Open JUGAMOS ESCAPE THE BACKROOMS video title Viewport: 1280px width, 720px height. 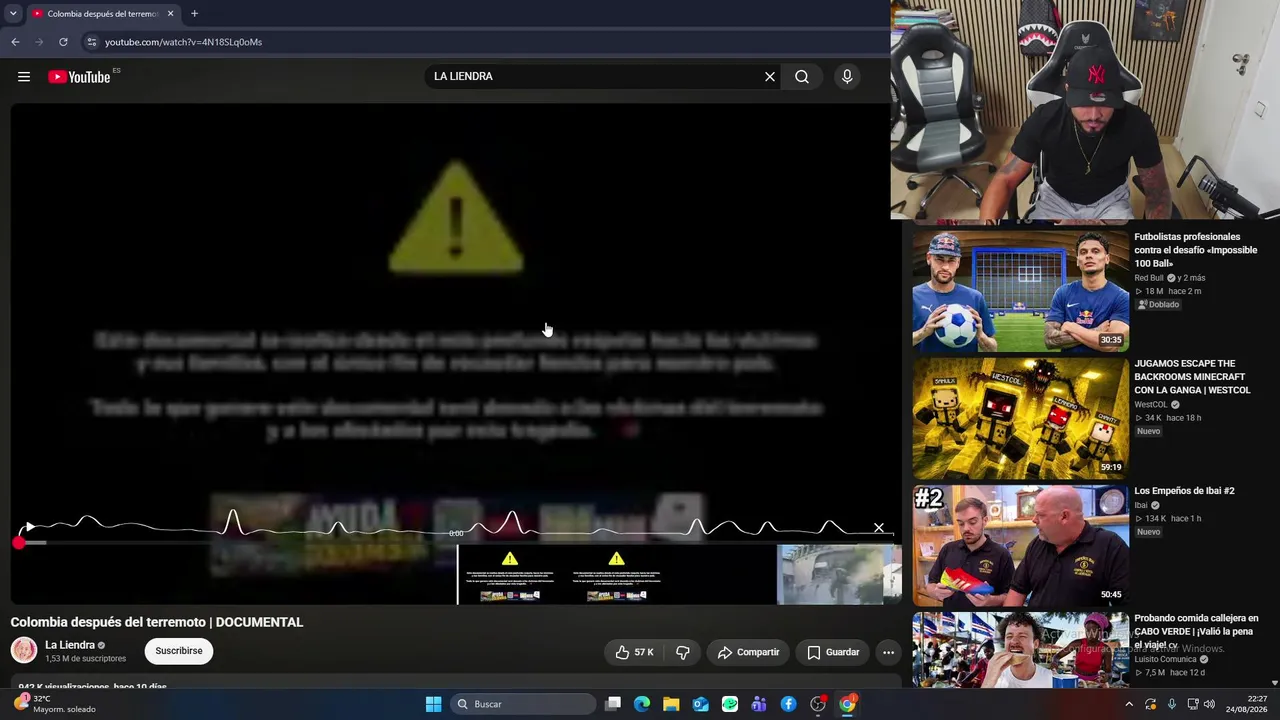click(1192, 377)
